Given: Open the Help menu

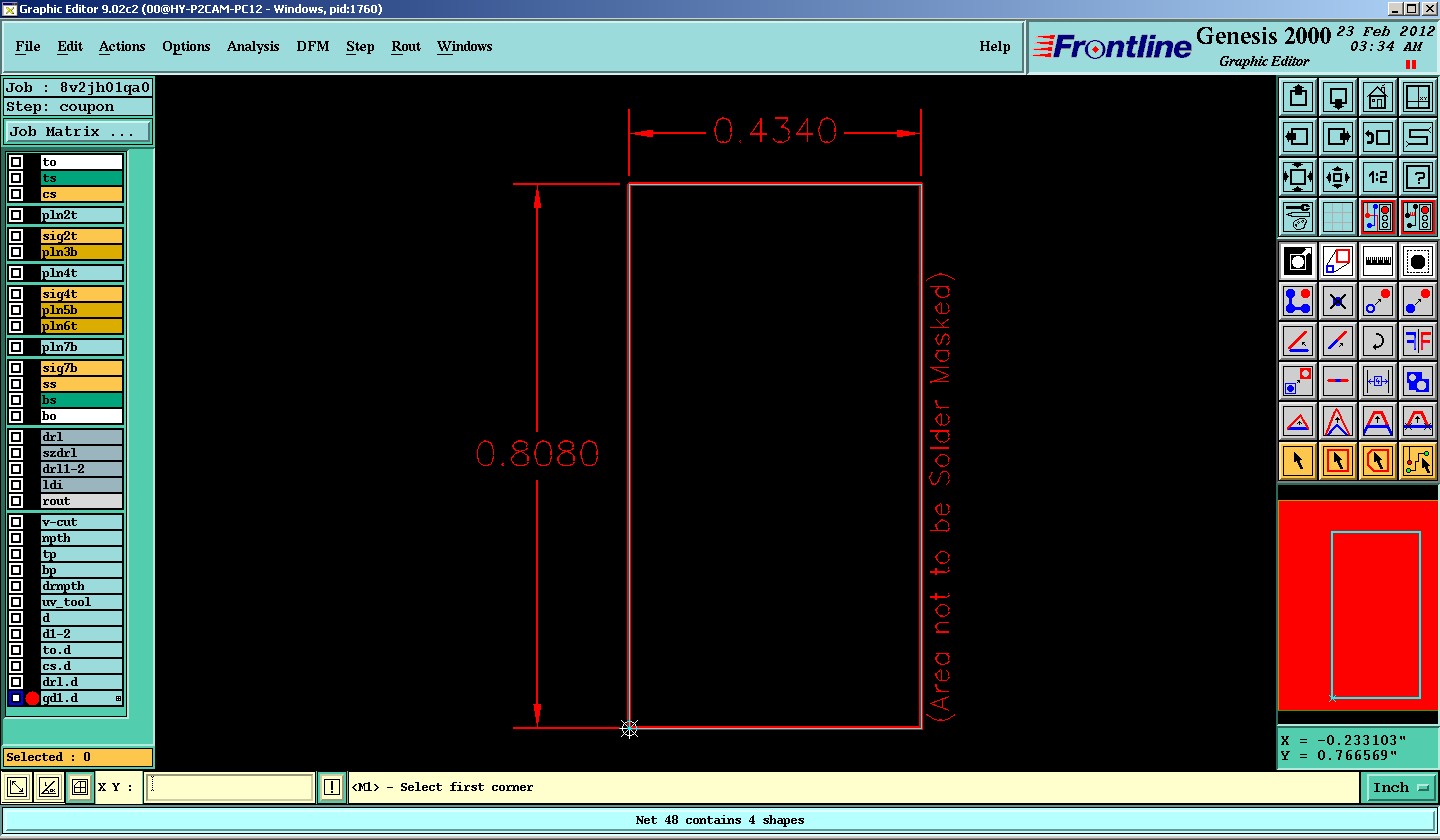Looking at the screenshot, I should [x=994, y=46].
